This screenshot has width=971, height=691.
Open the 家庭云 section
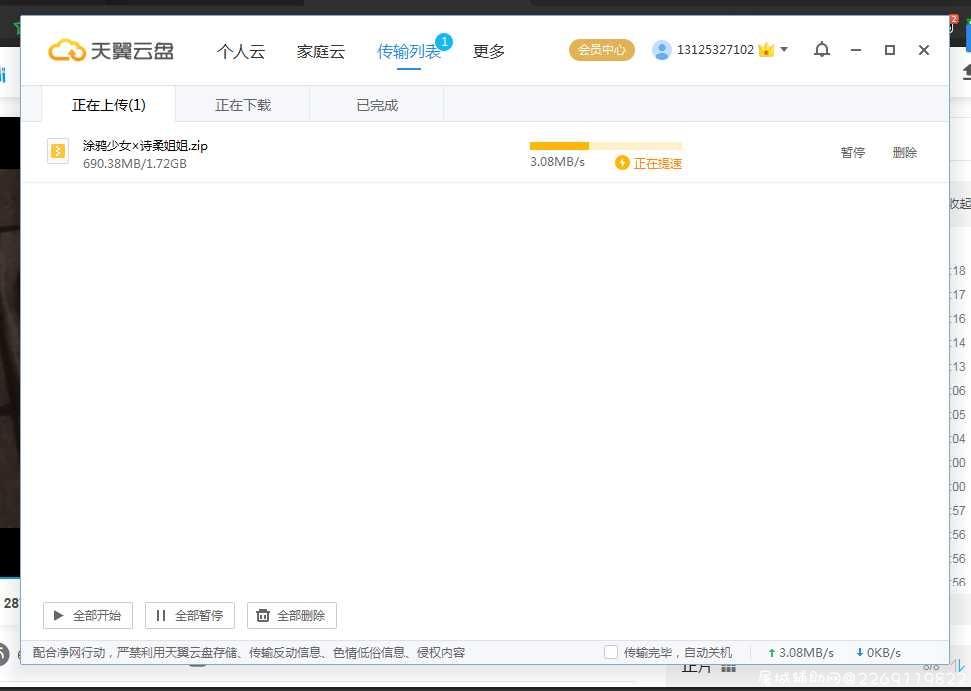321,51
